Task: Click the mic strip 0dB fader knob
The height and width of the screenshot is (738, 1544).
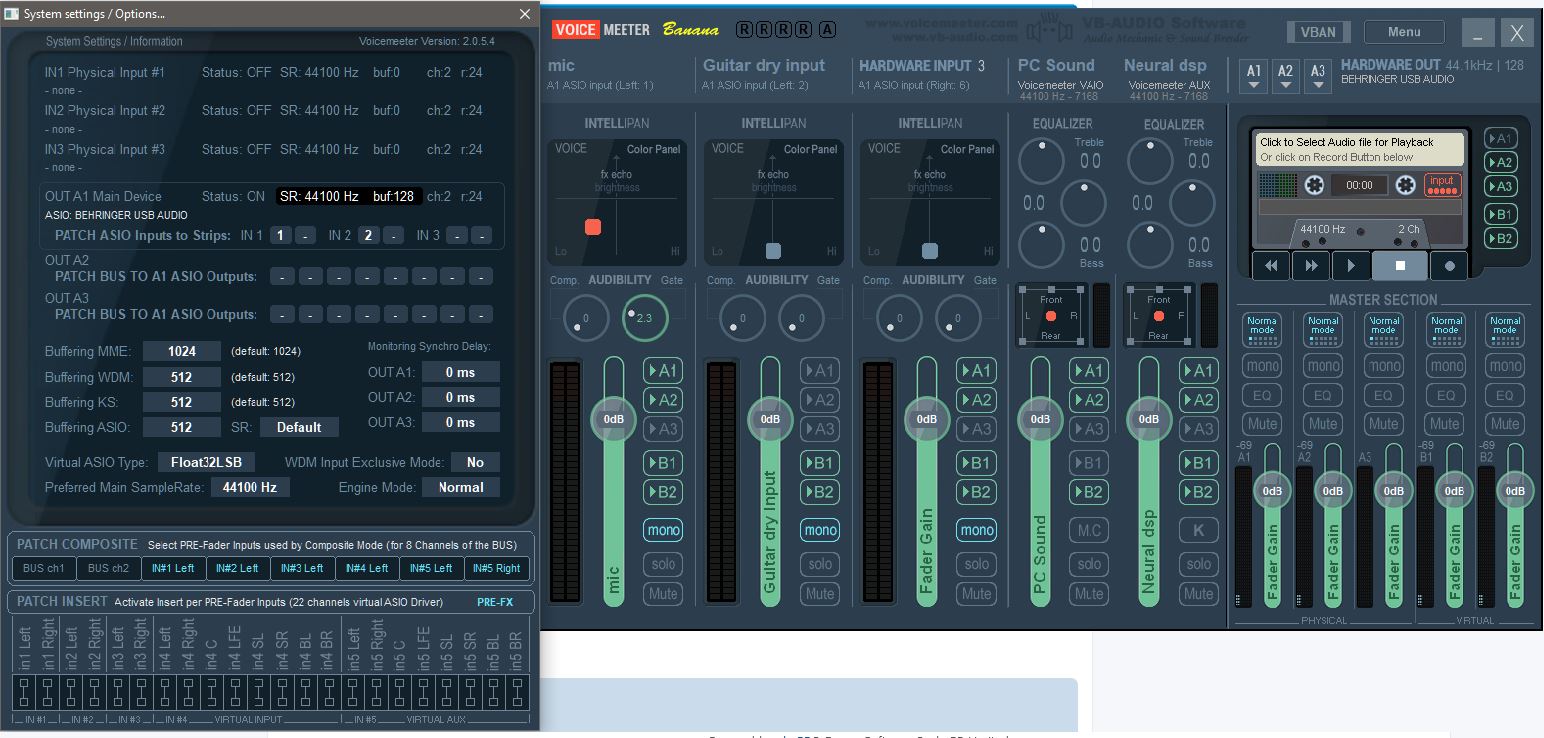Action: coord(614,419)
